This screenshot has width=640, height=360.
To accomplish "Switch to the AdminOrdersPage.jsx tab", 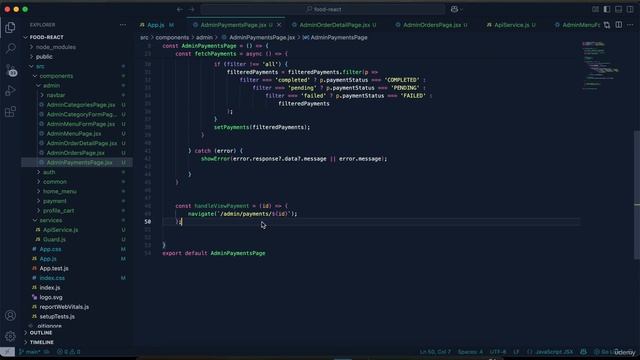I will 432,25.
